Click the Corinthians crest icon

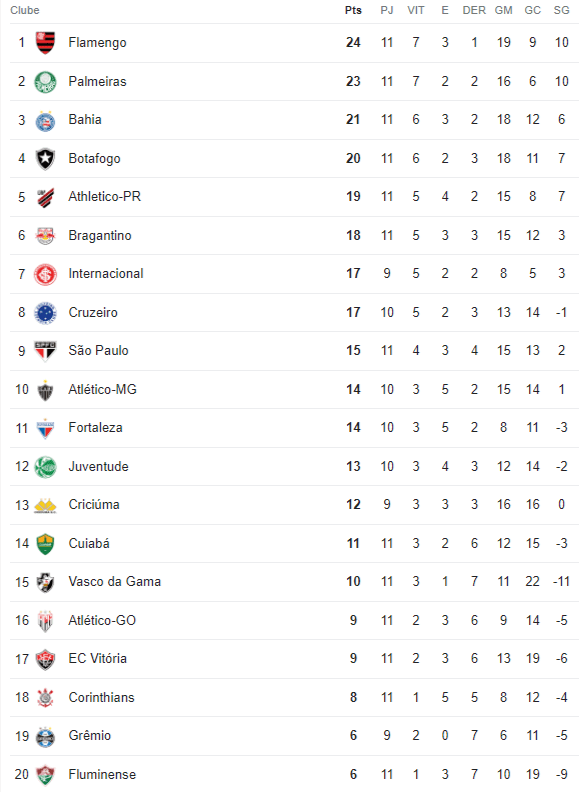(x=45, y=698)
